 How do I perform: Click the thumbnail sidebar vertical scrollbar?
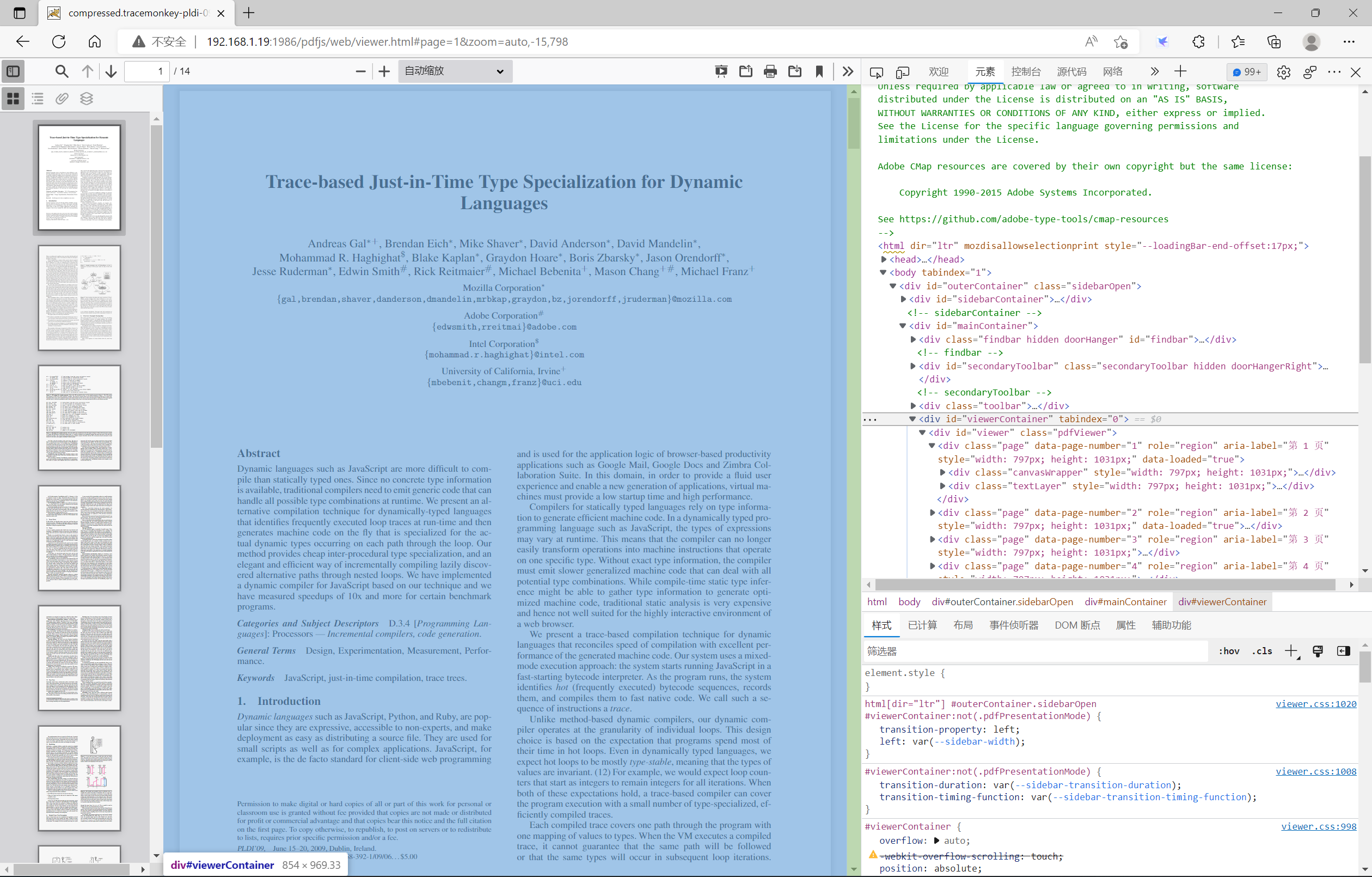[156, 285]
